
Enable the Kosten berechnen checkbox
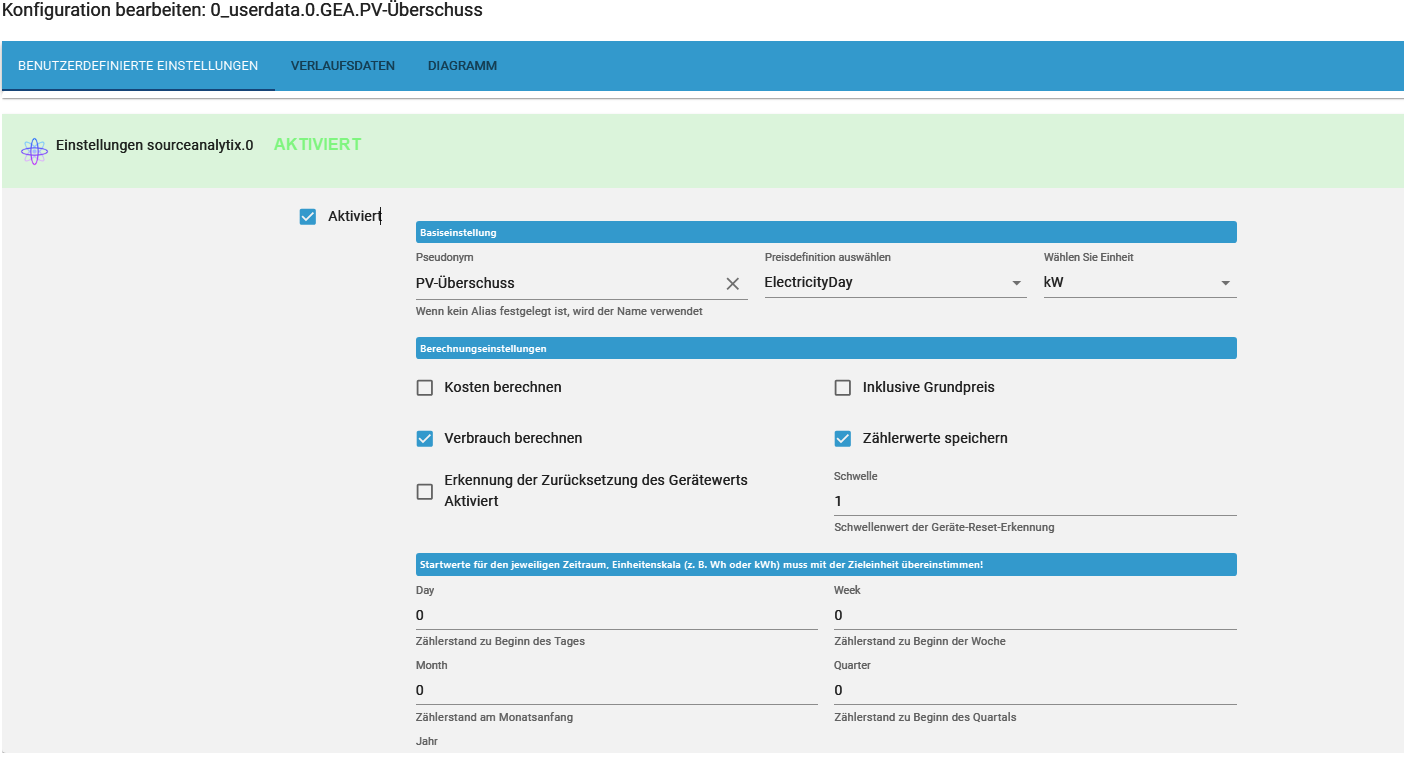(425, 388)
